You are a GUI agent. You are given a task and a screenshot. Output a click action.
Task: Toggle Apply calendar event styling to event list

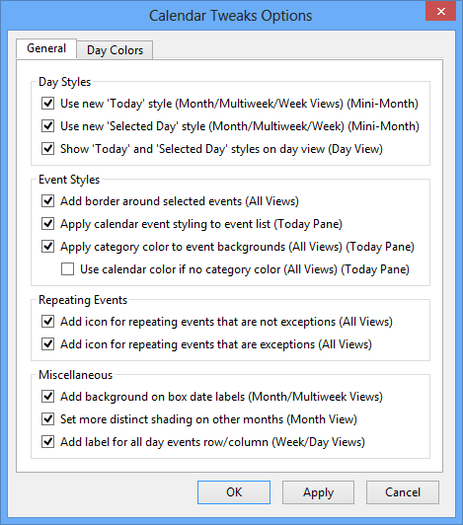pos(48,223)
